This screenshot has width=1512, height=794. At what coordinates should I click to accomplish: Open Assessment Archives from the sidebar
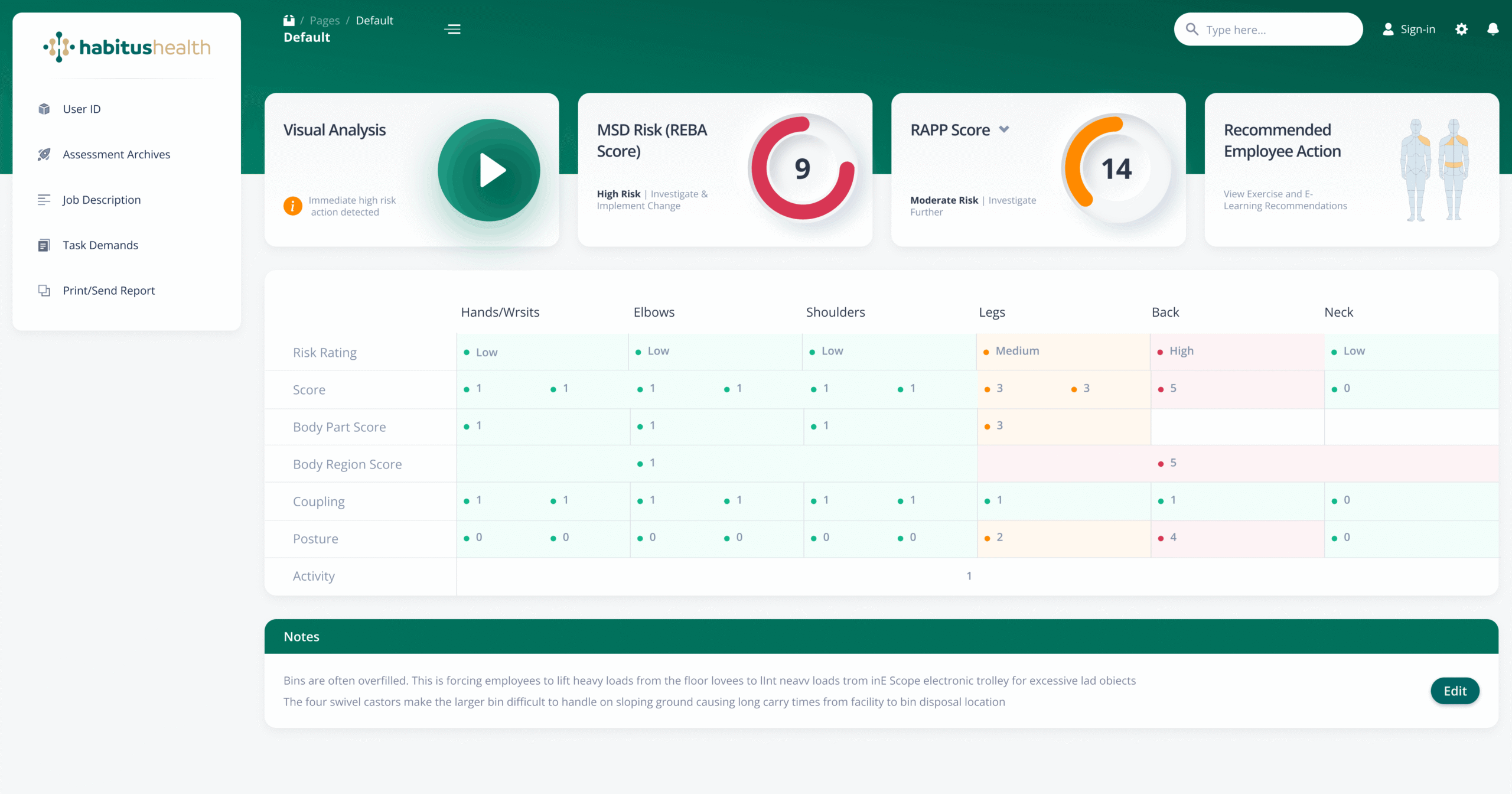coord(45,154)
